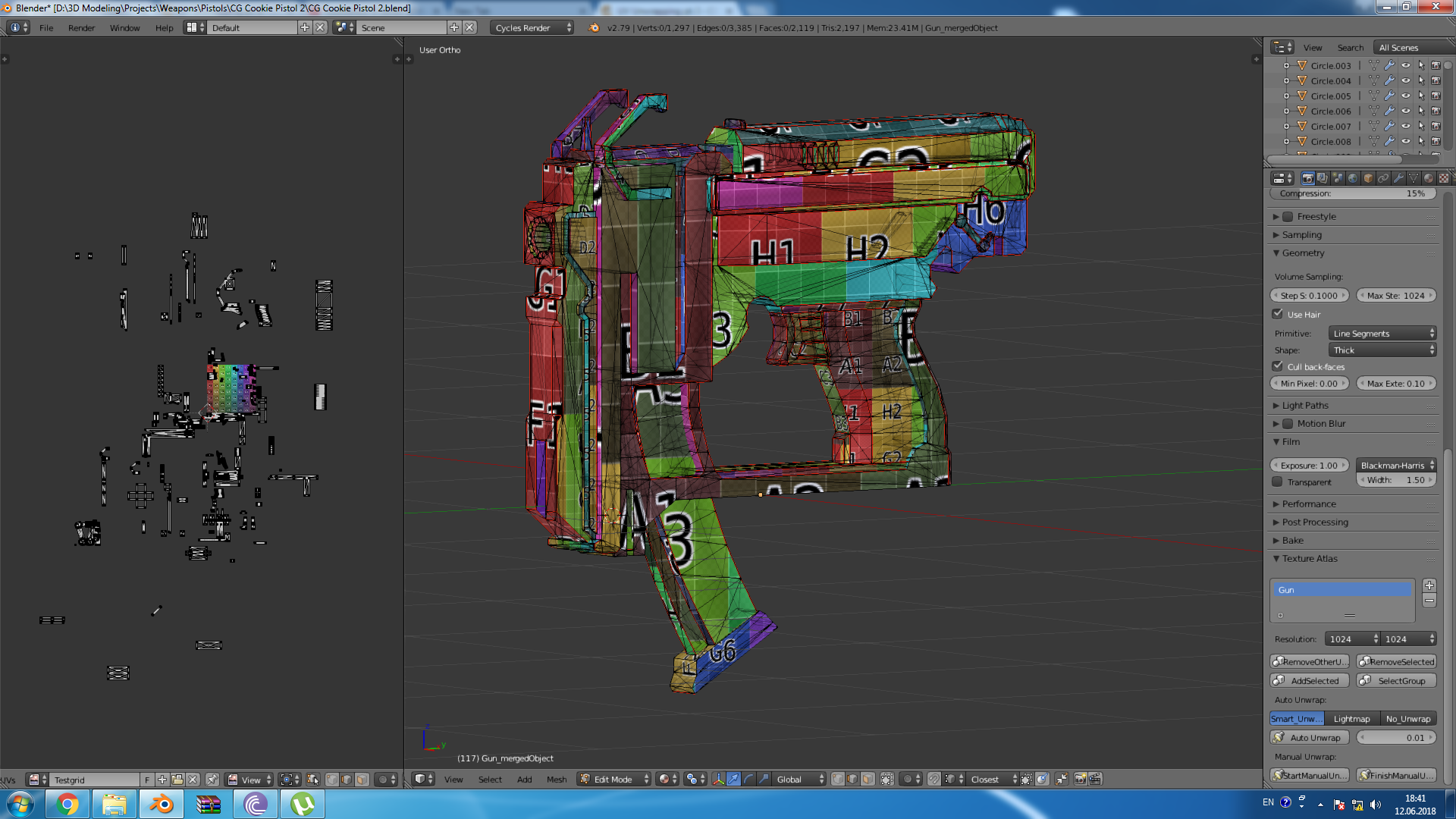Select translate manipulator arrow in 3D header
Image resolution: width=1456 pixels, height=819 pixels.
733,779
